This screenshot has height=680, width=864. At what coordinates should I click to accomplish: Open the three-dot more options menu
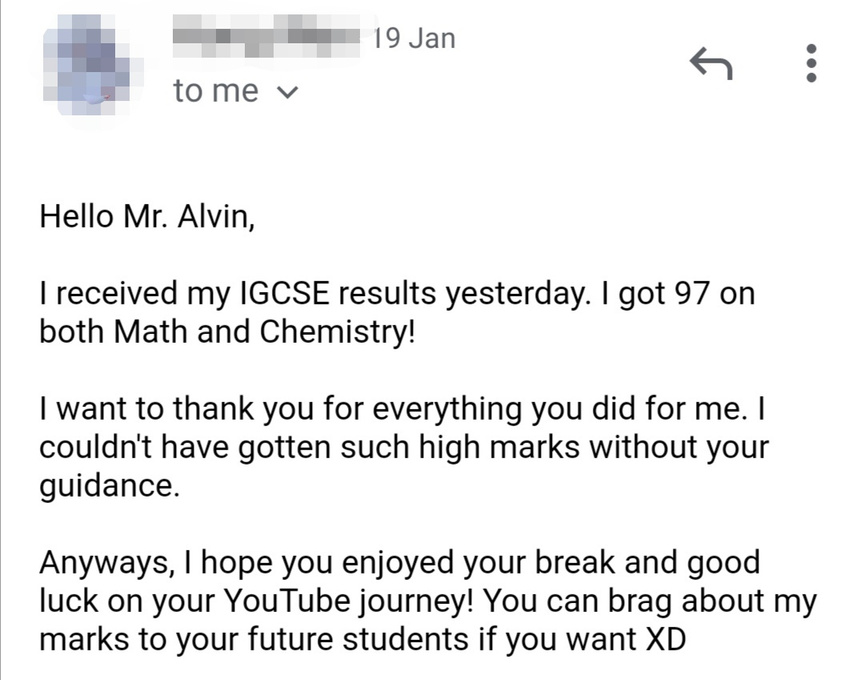point(811,63)
